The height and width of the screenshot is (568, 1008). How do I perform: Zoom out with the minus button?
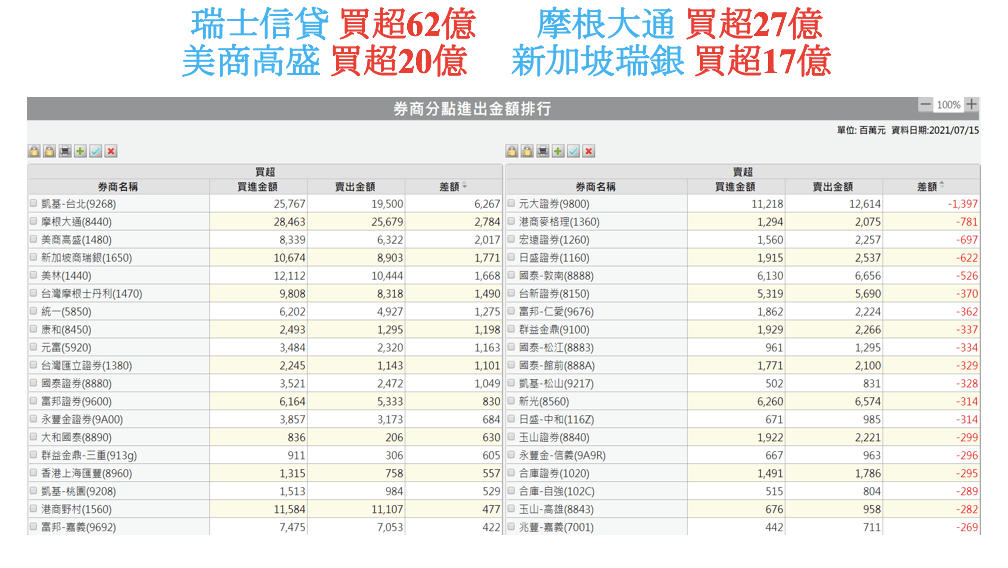(x=925, y=105)
